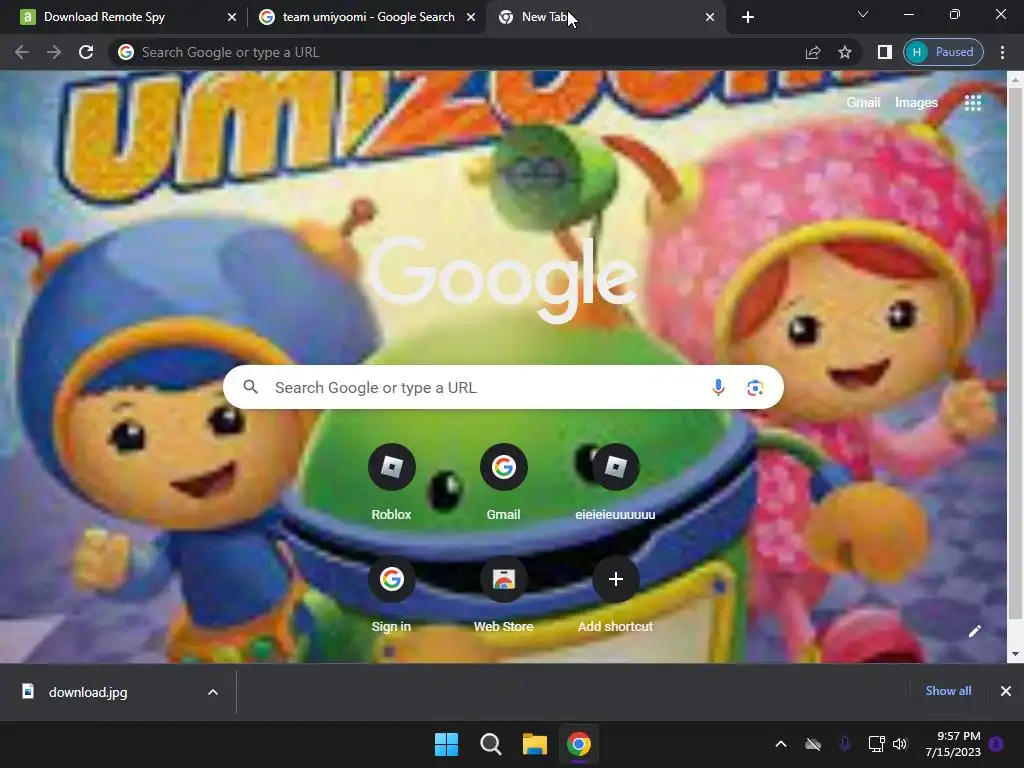Share this page via share icon
Image resolution: width=1024 pixels, height=768 pixels.
coord(812,52)
